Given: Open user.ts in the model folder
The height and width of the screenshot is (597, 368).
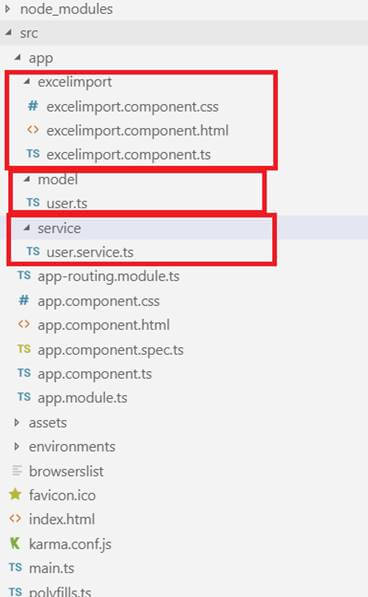Looking at the screenshot, I should [x=67, y=203].
